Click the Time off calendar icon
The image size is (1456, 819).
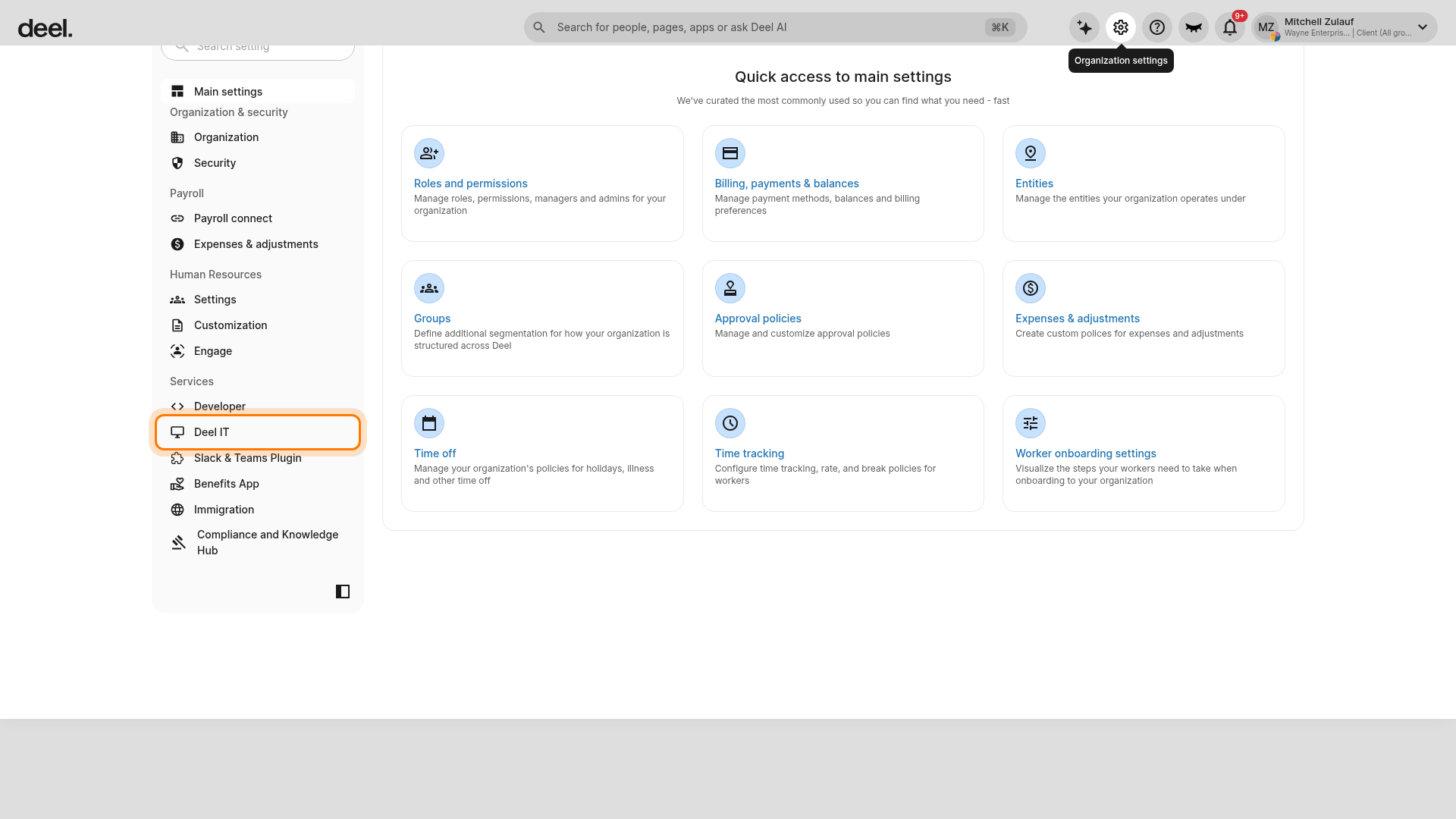tap(429, 423)
